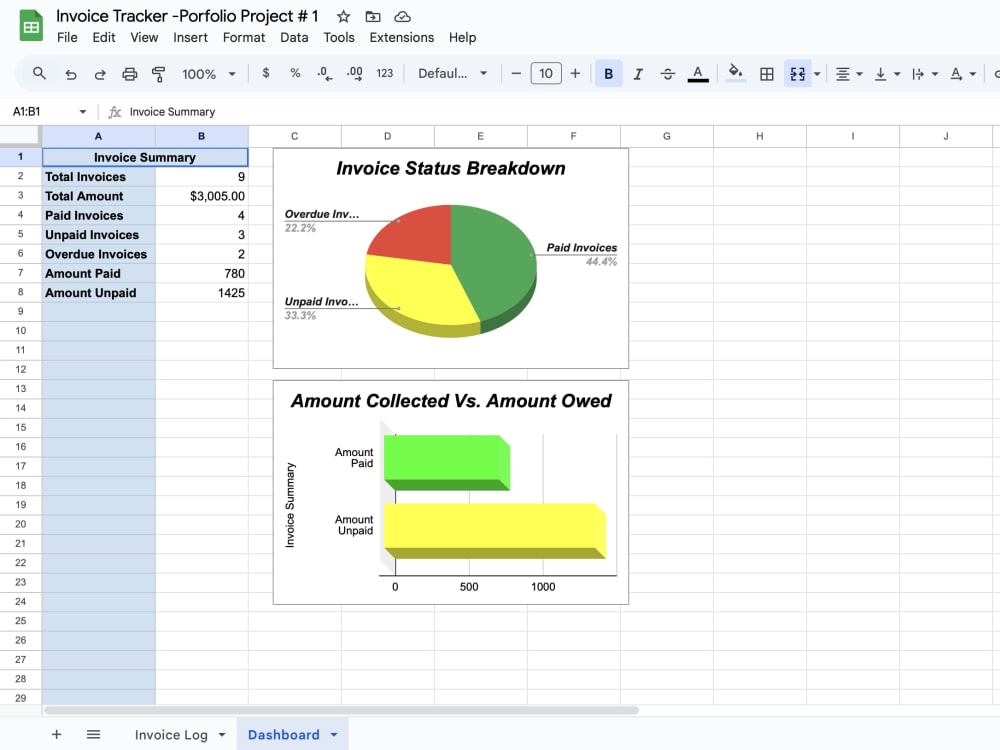Decrease decimal places
This screenshot has width=1000, height=750.
click(325, 74)
